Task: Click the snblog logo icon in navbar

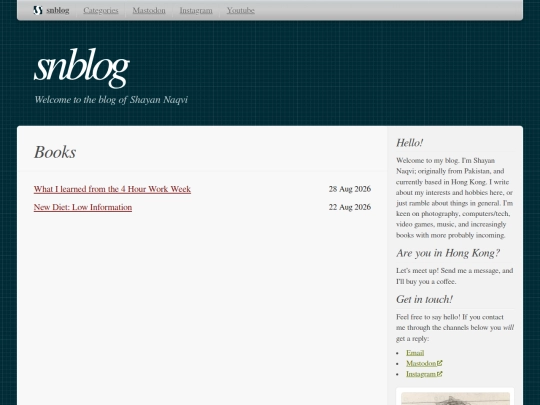Action: coord(38,10)
